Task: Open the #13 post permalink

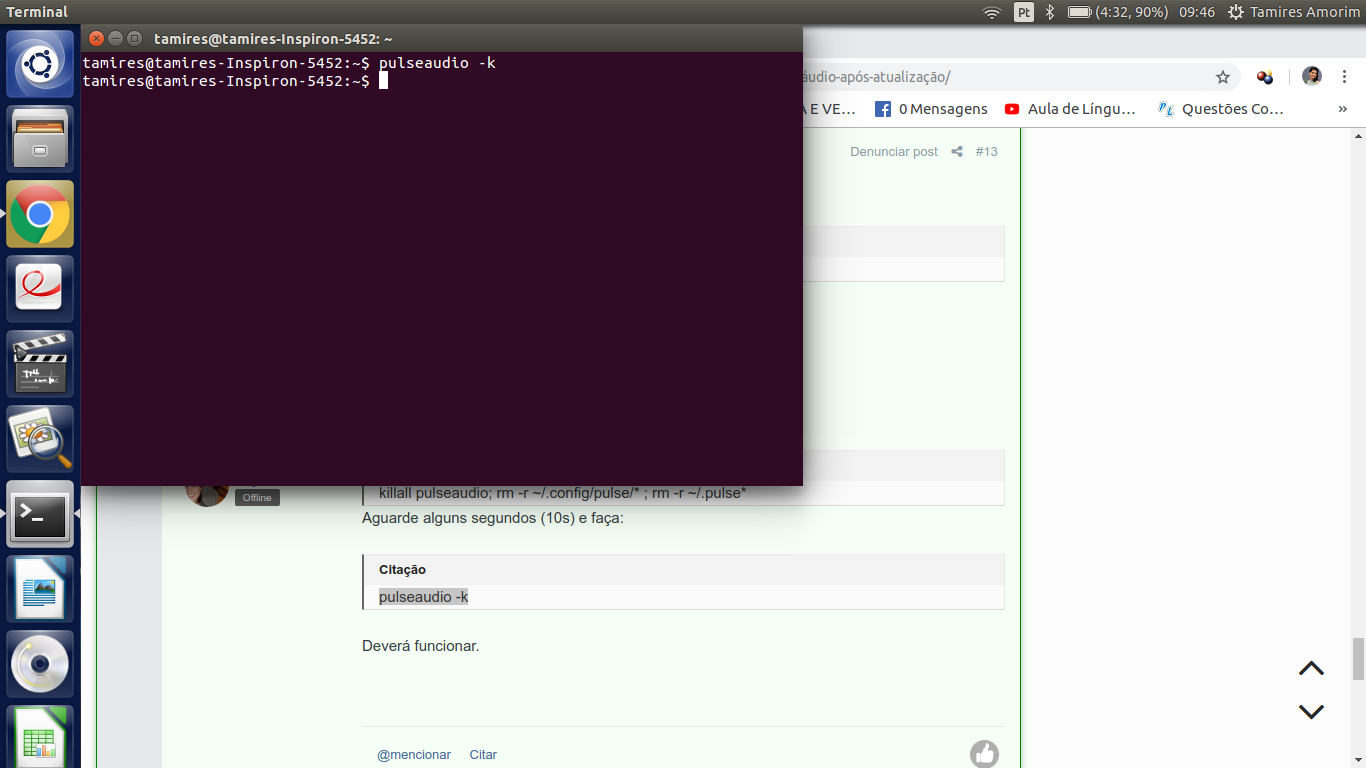Action: coord(986,152)
